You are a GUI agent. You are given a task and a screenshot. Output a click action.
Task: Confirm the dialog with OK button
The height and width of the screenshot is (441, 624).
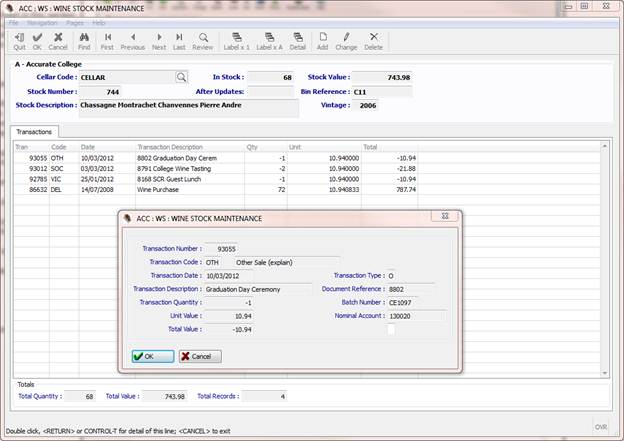[x=152, y=356]
